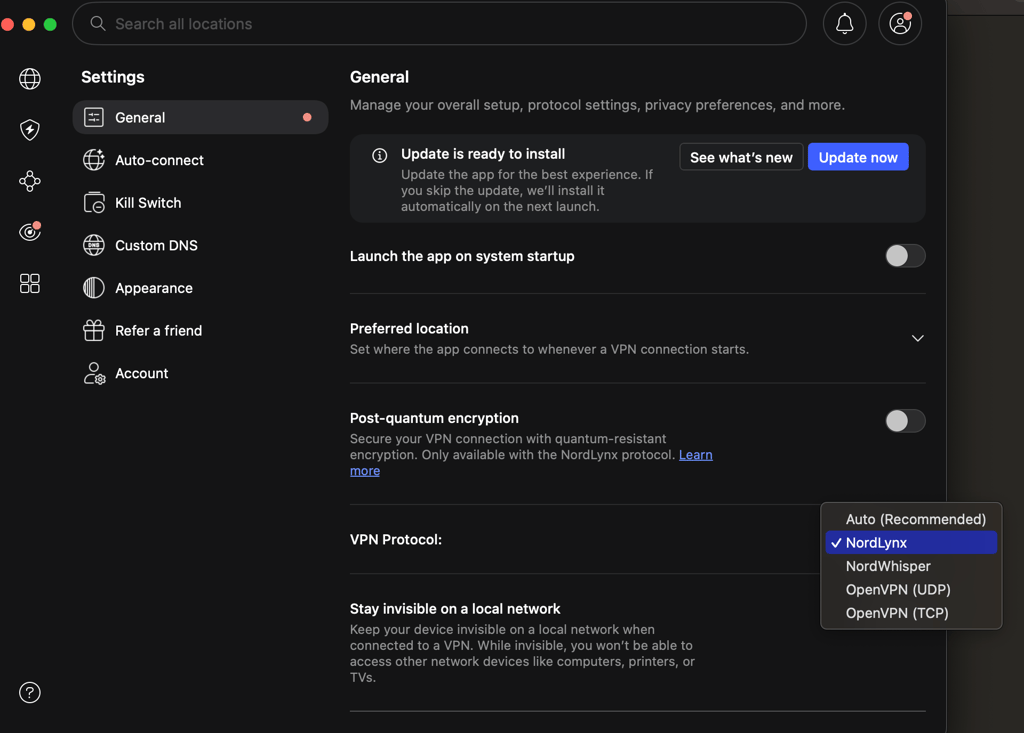Screen dimensions: 1024x733
Task: Choose NordLynx in the protocol list
Action: [x=911, y=543]
